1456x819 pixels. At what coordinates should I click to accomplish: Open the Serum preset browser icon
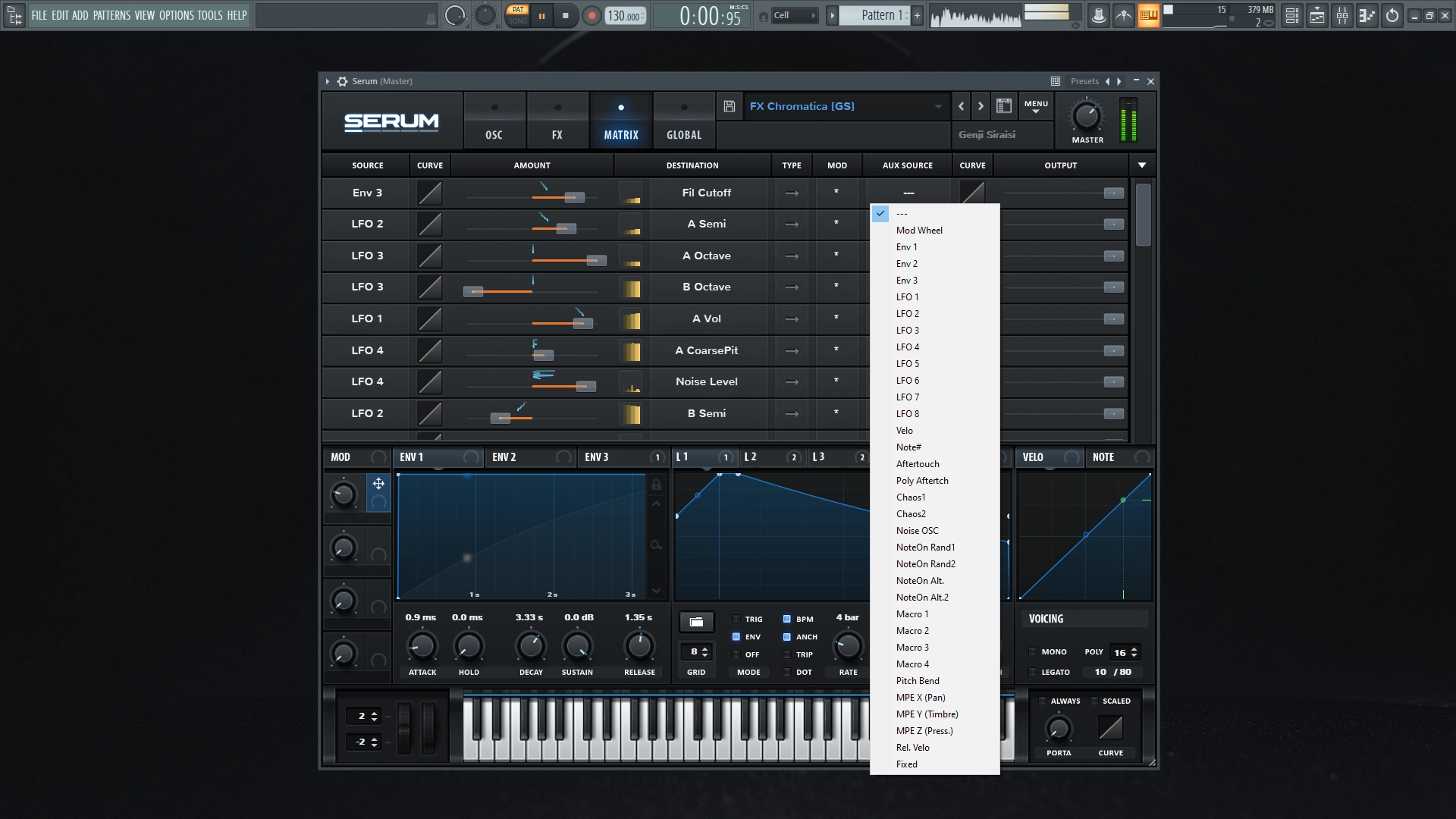(1003, 106)
